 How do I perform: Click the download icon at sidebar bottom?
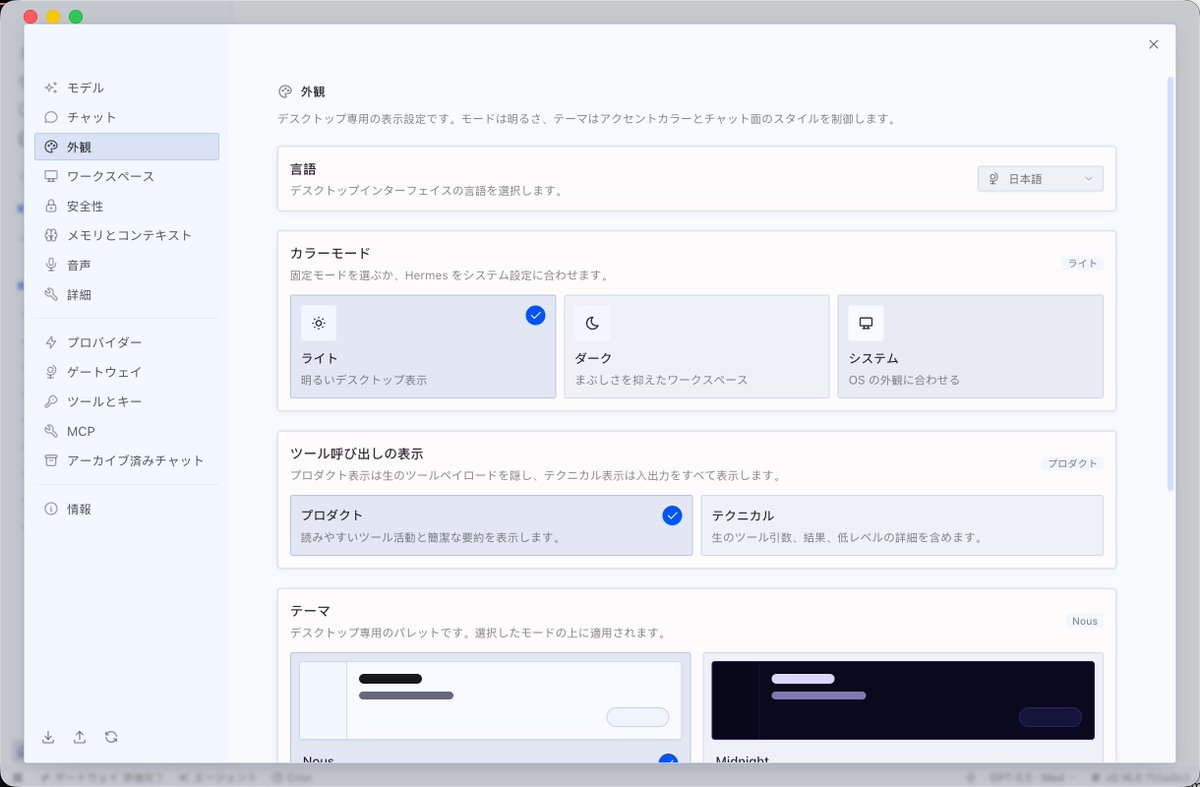(x=48, y=737)
